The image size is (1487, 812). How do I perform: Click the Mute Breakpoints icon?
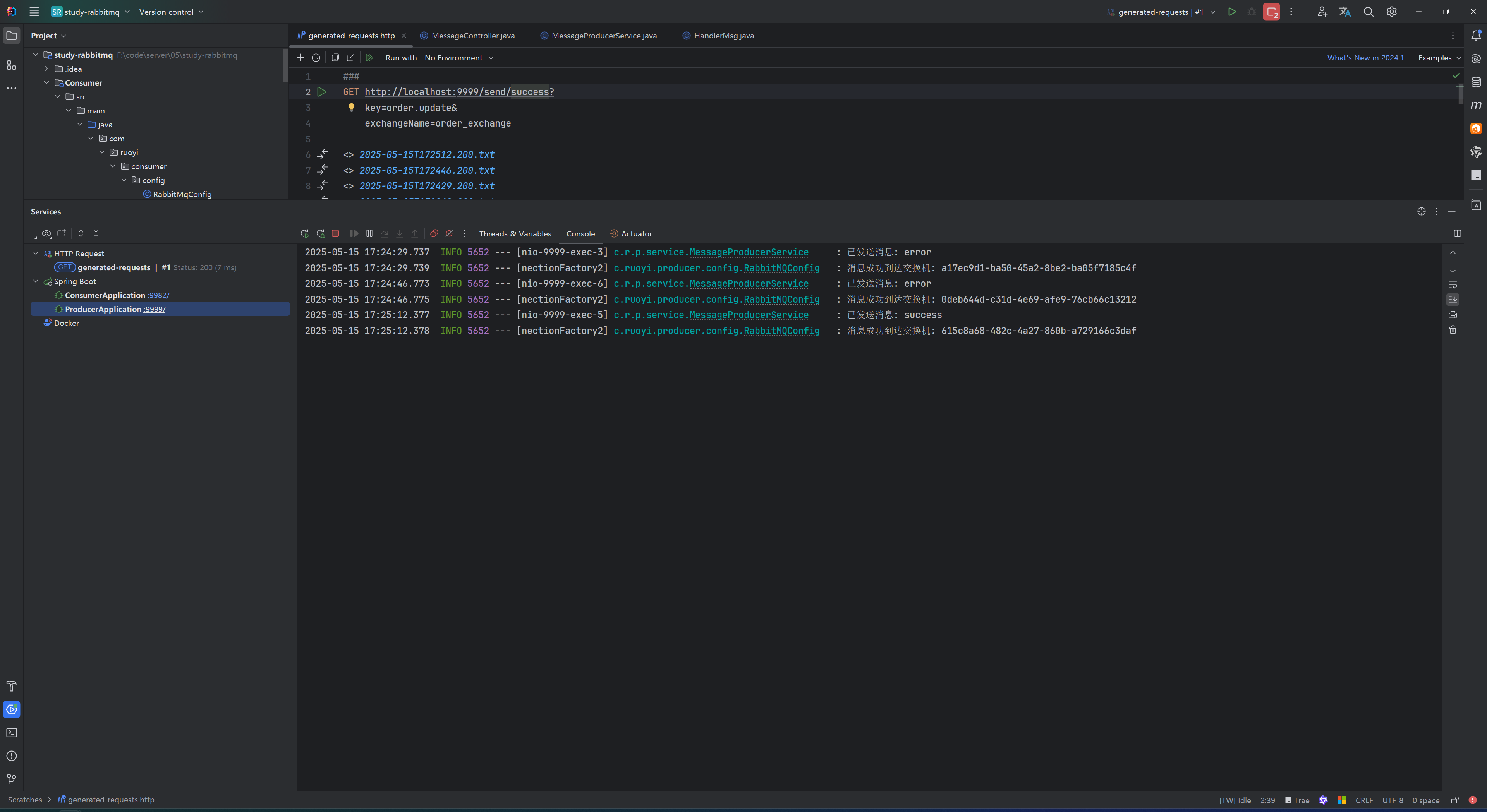pyautogui.click(x=449, y=234)
